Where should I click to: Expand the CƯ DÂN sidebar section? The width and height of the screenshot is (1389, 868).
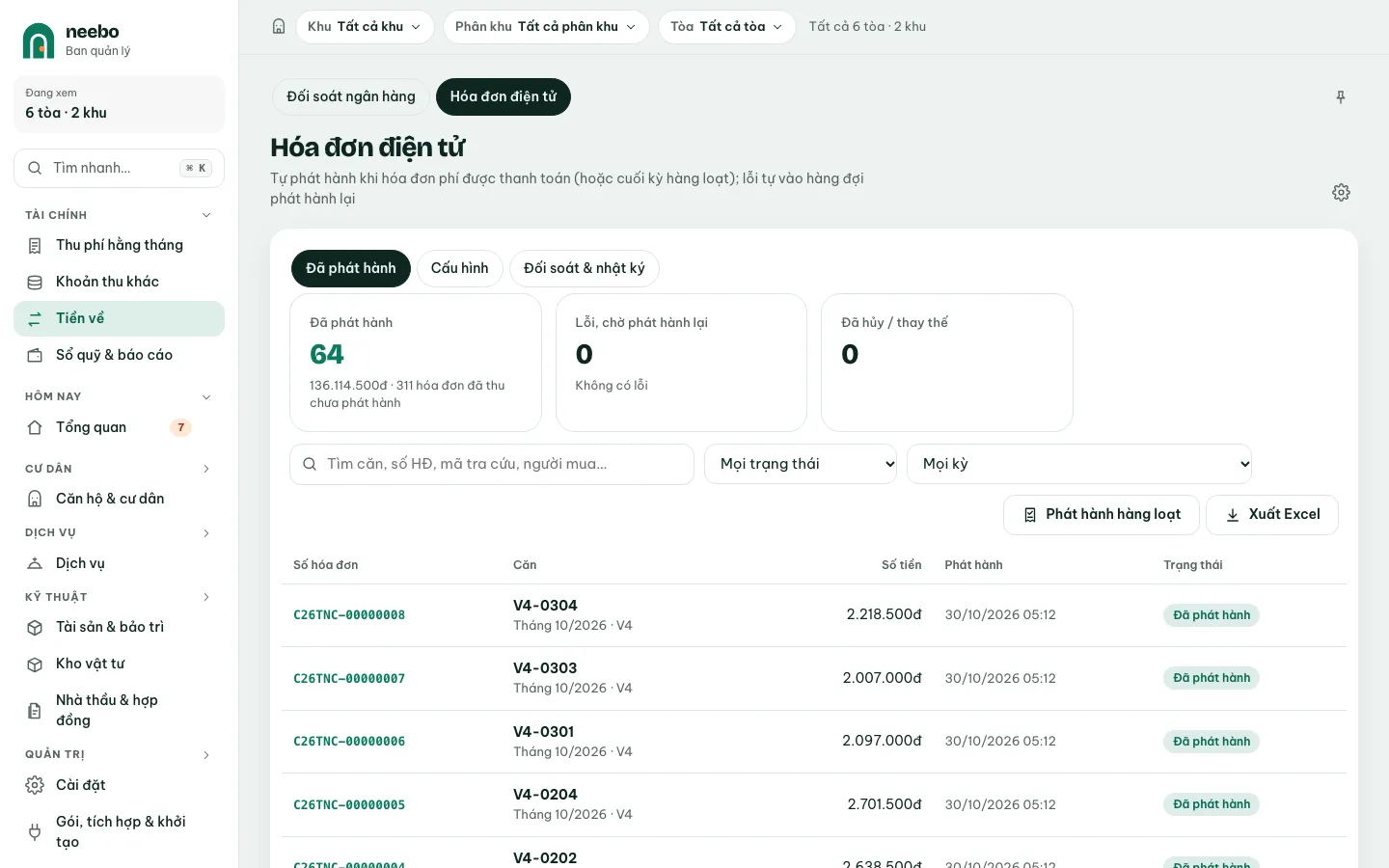(x=205, y=469)
